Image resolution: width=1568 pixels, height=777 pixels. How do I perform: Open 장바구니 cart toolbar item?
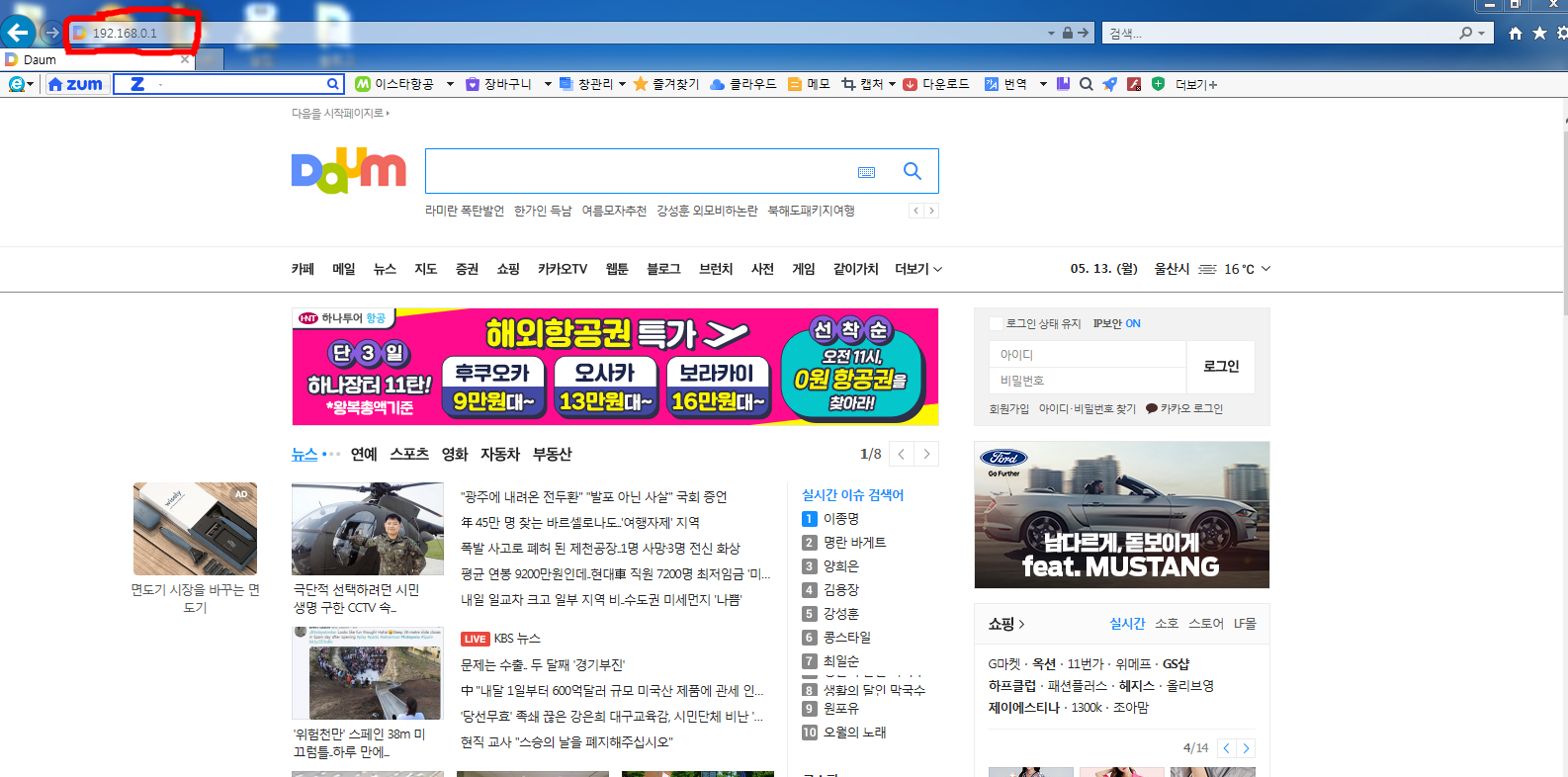[x=499, y=84]
